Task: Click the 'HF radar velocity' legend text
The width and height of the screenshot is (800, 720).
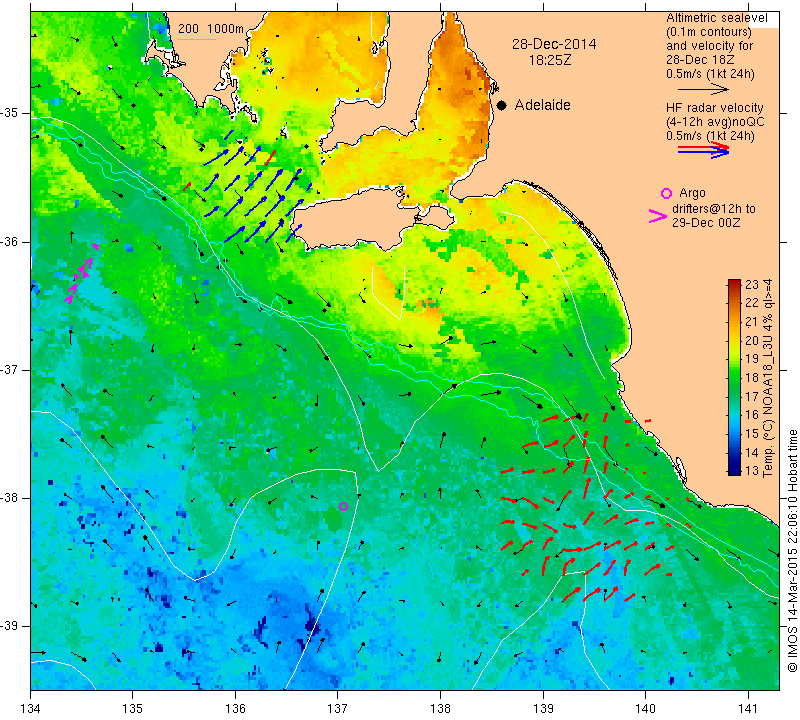Action: (714, 108)
